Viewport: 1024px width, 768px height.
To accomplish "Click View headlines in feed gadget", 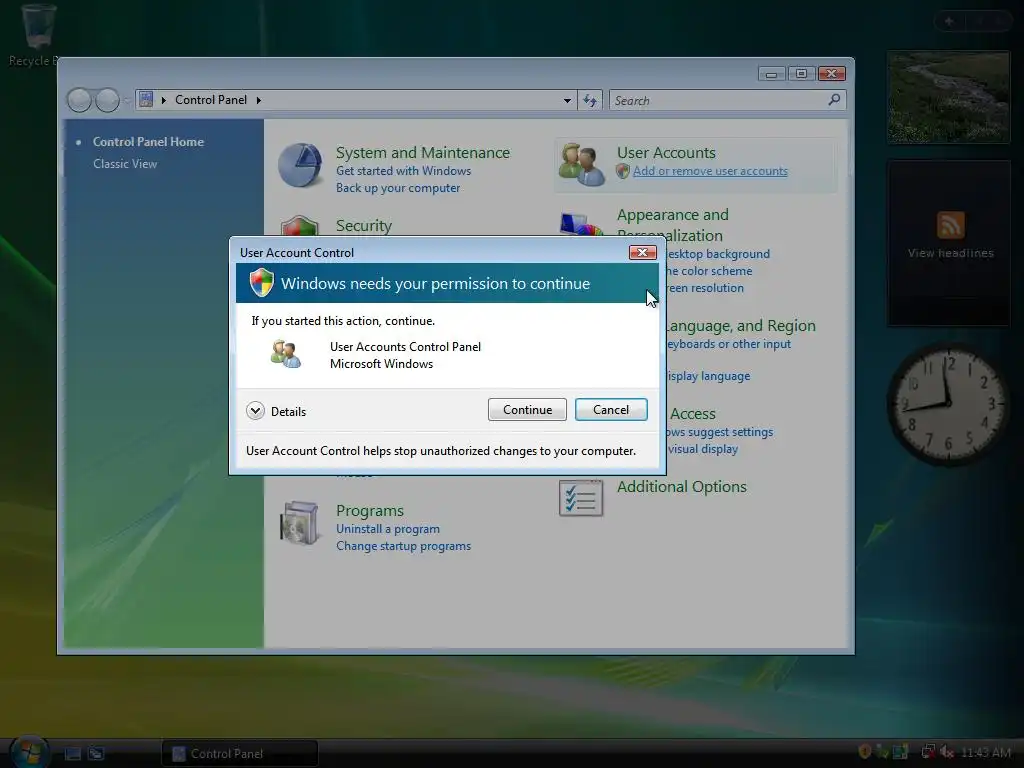I will (950, 253).
